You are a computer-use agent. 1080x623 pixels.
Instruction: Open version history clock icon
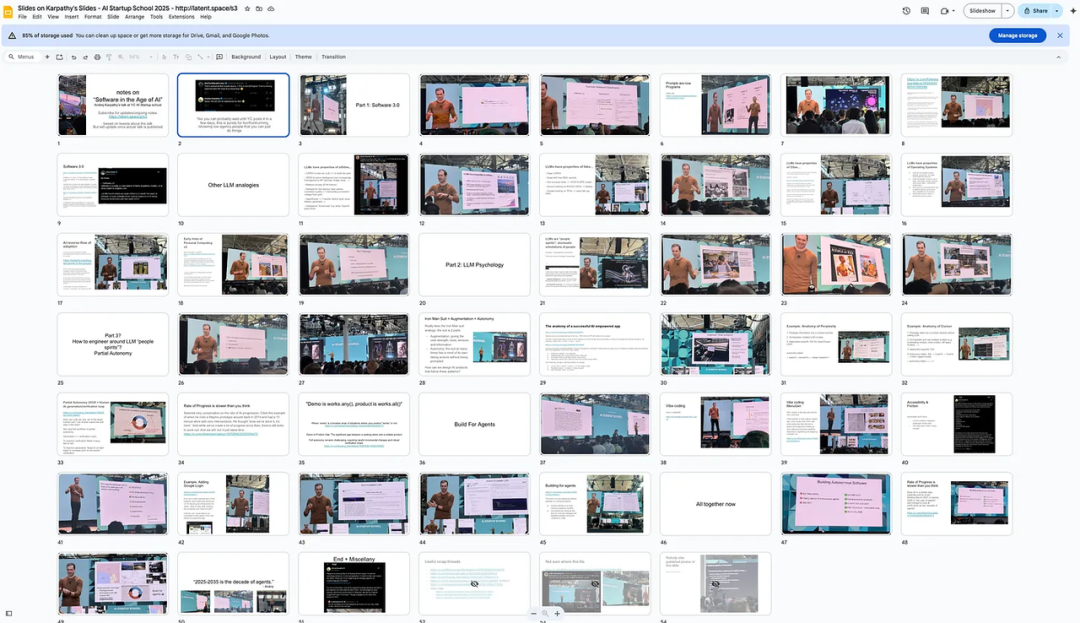click(x=906, y=11)
